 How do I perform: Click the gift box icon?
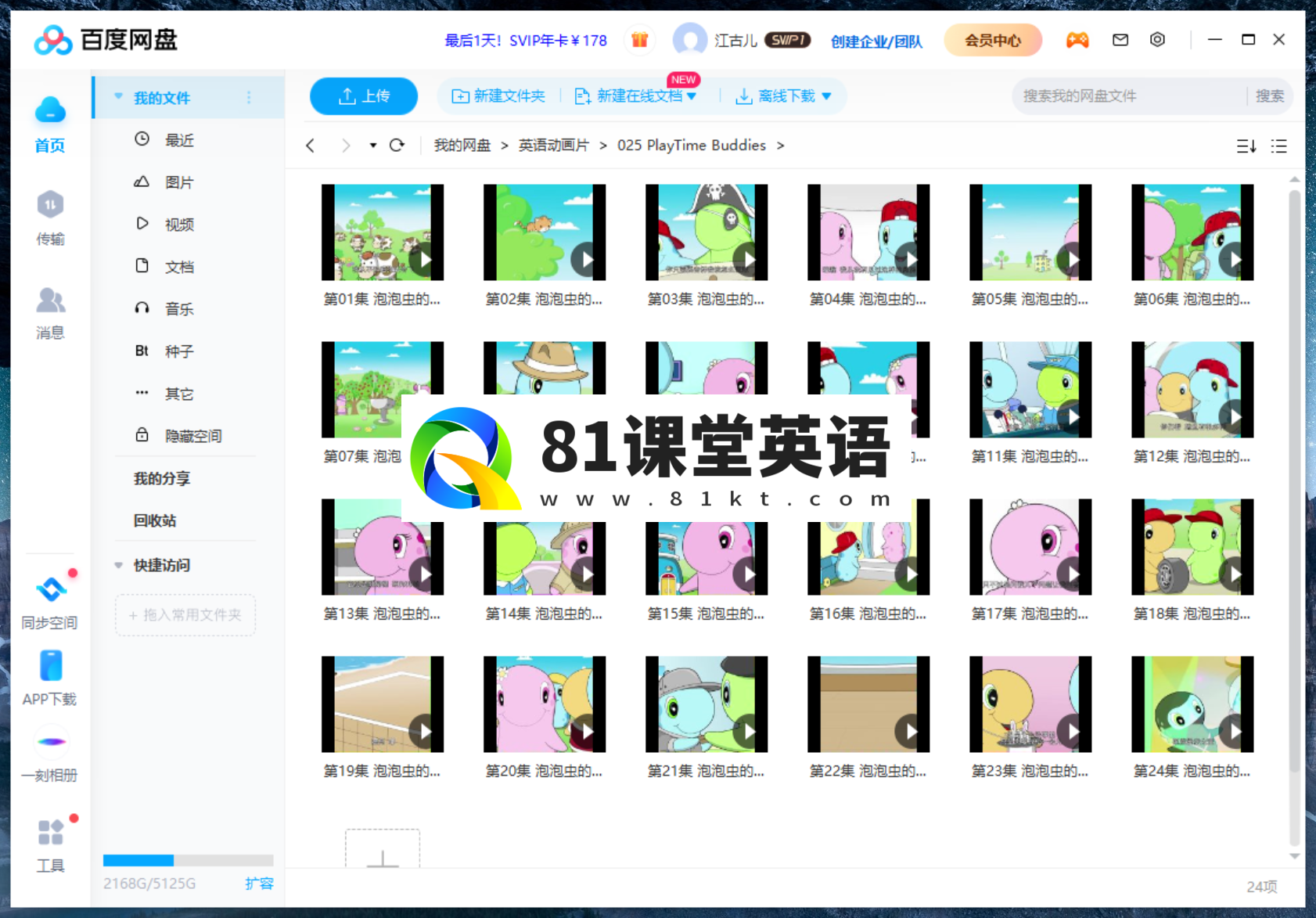[639, 40]
